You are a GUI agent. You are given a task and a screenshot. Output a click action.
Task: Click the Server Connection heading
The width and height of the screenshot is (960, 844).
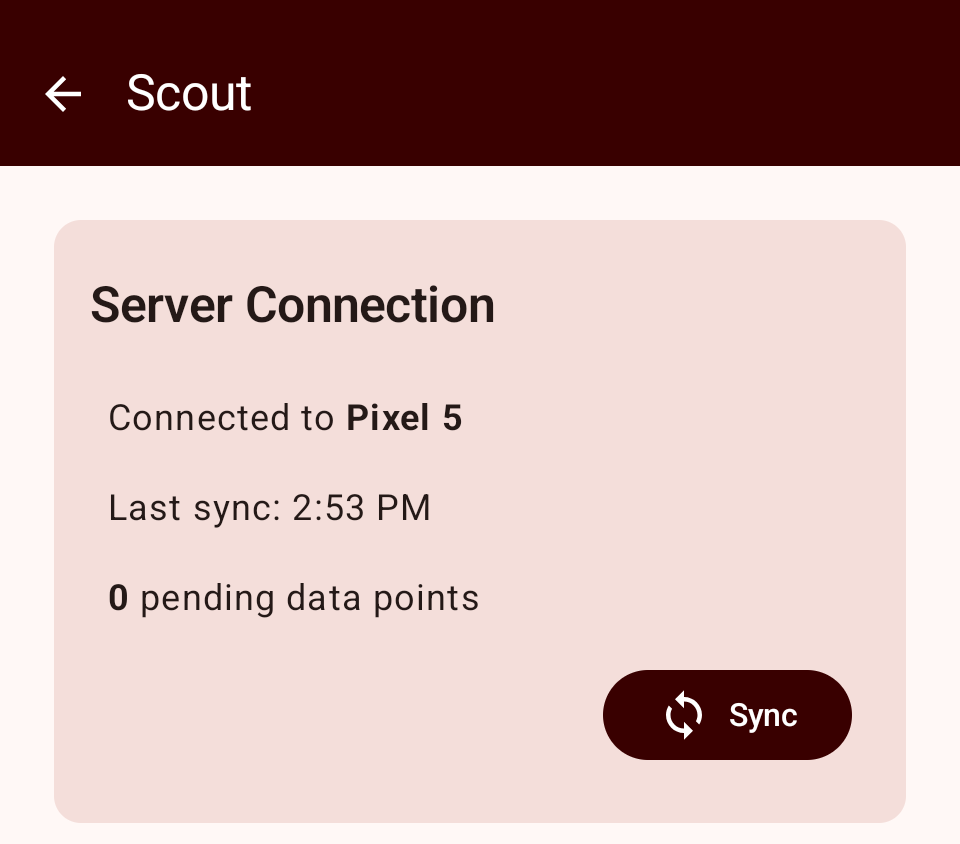[293, 305]
